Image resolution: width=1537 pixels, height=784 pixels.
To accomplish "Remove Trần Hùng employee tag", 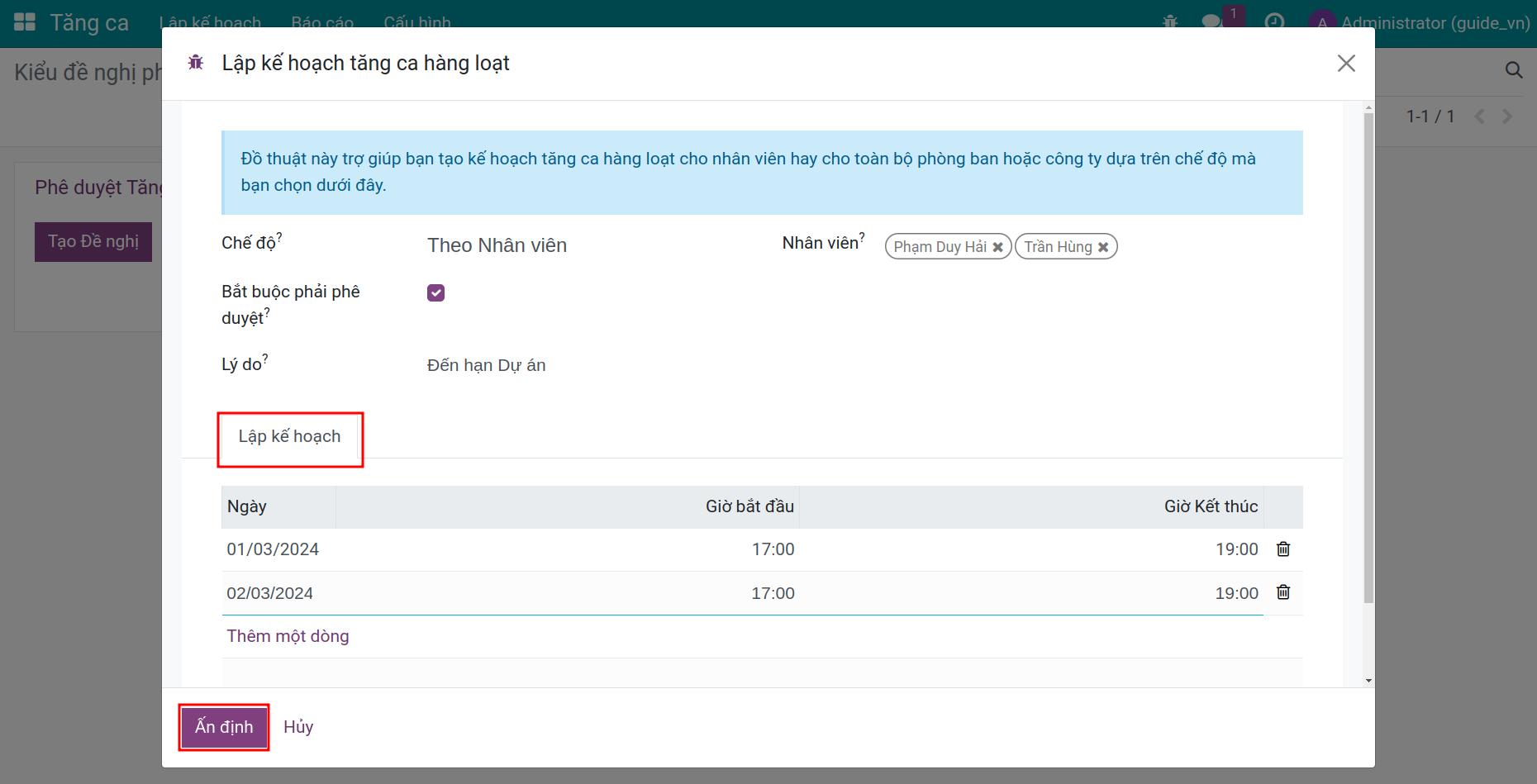I will click(1102, 247).
